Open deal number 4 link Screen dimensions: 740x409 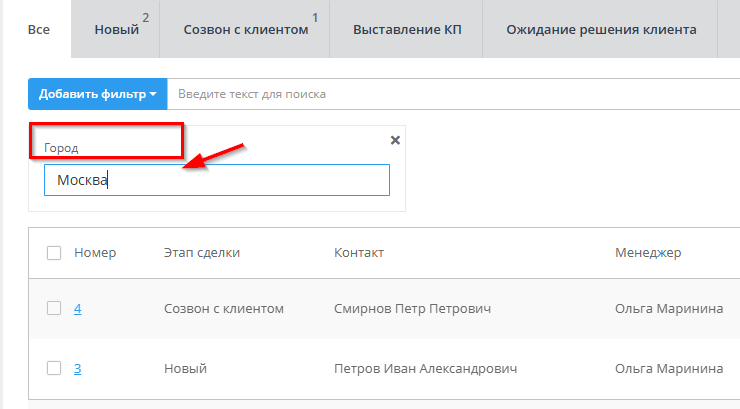[78, 309]
